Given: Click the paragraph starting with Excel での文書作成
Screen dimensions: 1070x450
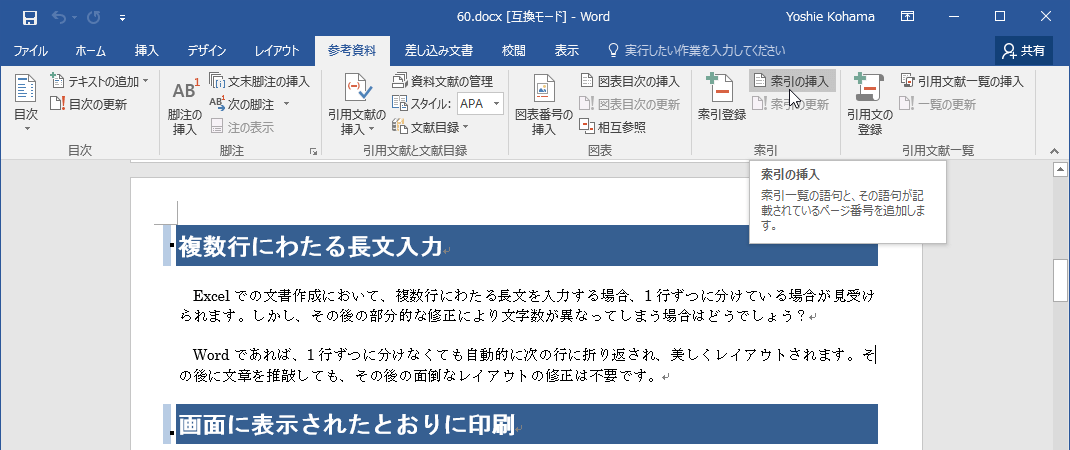Looking at the screenshot, I should (x=527, y=306).
